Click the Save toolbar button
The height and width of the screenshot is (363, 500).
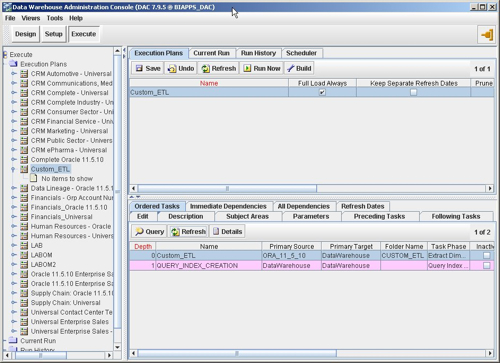pyautogui.click(x=148, y=68)
